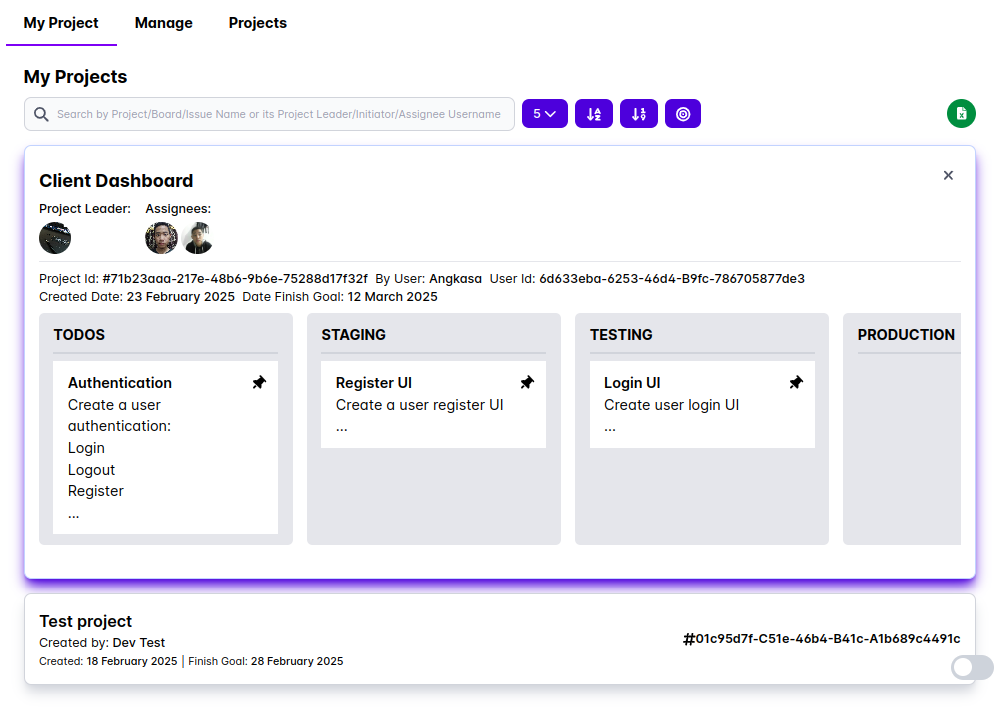Click pin icon on Login UI card
The height and width of the screenshot is (716, 1005).
point(795,383)
